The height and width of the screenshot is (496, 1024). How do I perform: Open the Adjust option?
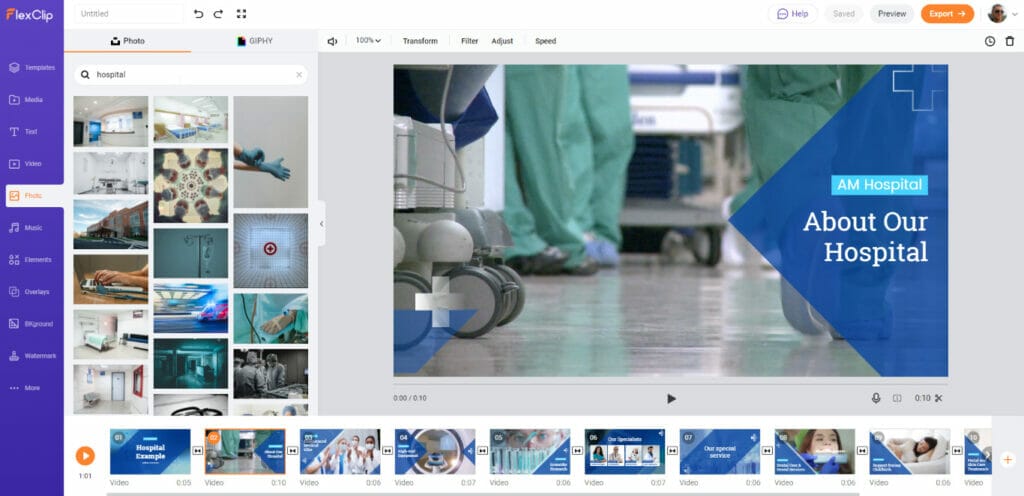point(502,41)
